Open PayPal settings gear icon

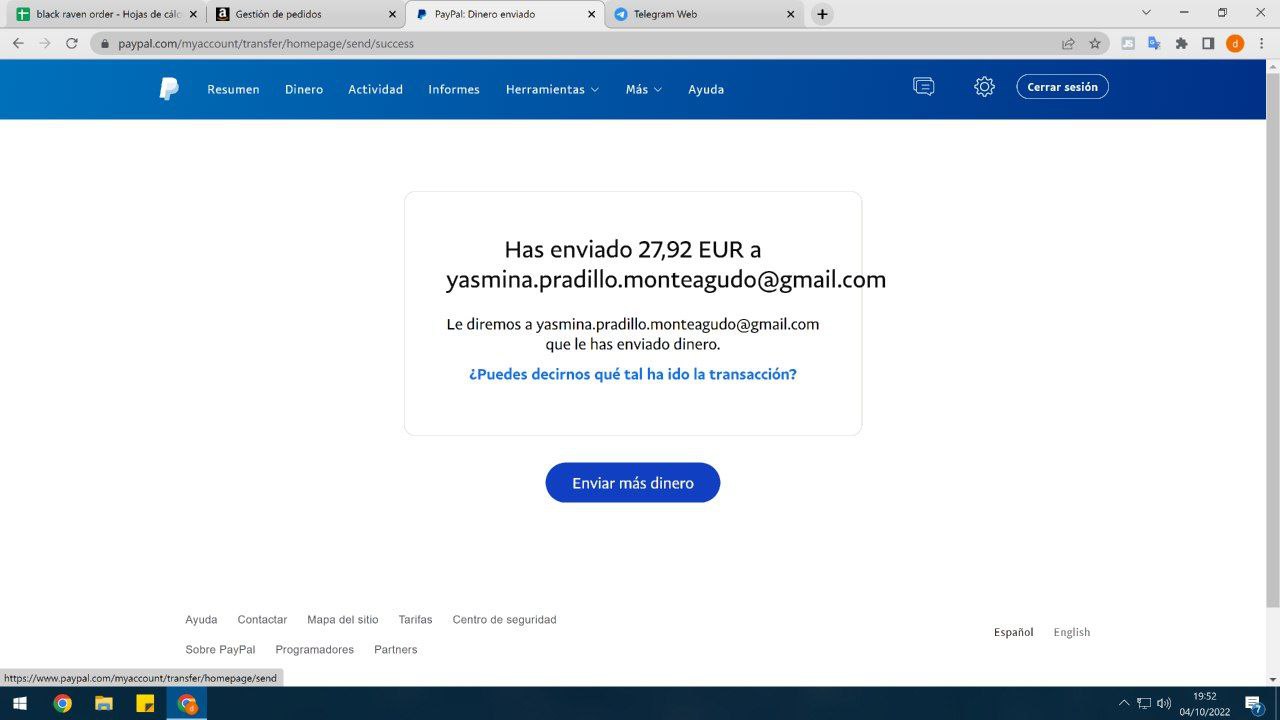[x=984, y=87]
